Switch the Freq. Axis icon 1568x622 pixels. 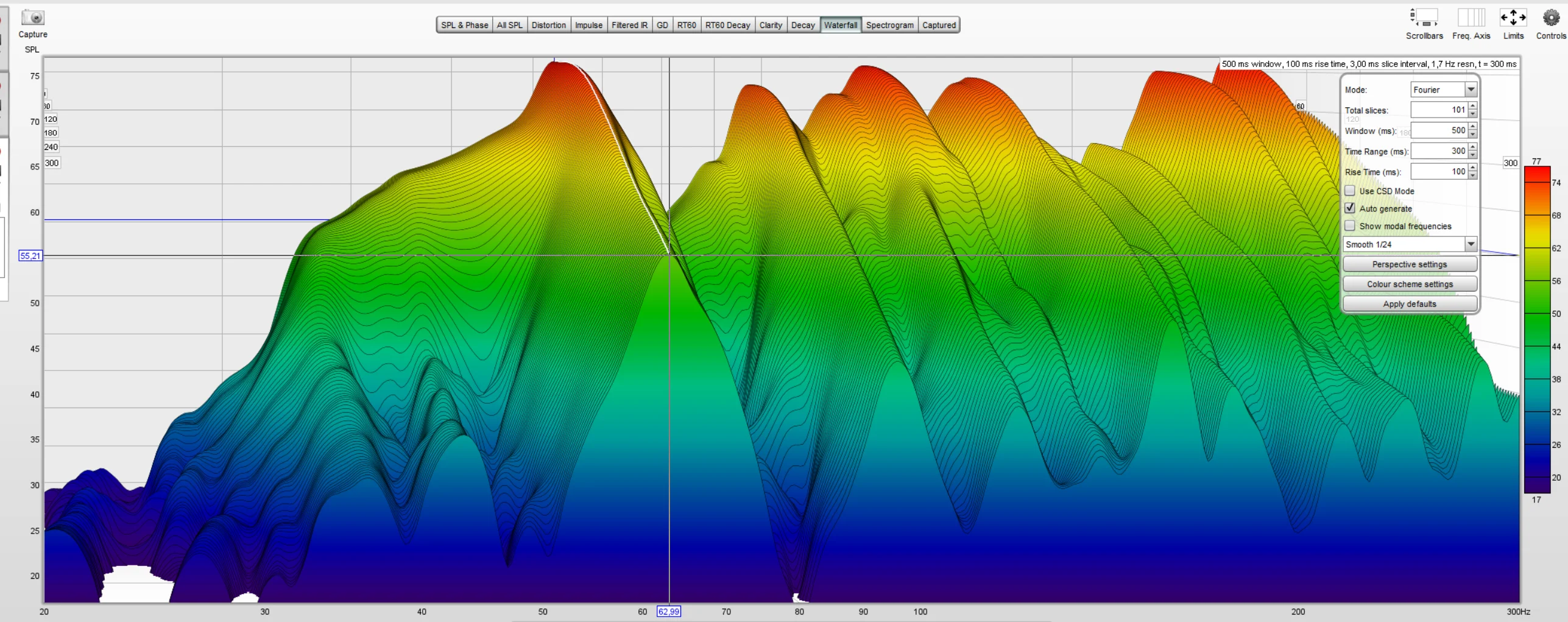click(x=1471, y=17)
